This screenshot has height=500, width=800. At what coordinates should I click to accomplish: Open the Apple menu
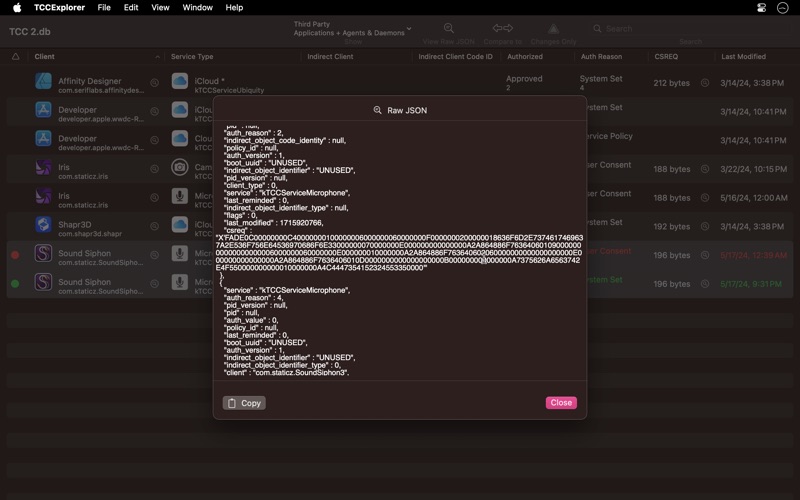17,8
